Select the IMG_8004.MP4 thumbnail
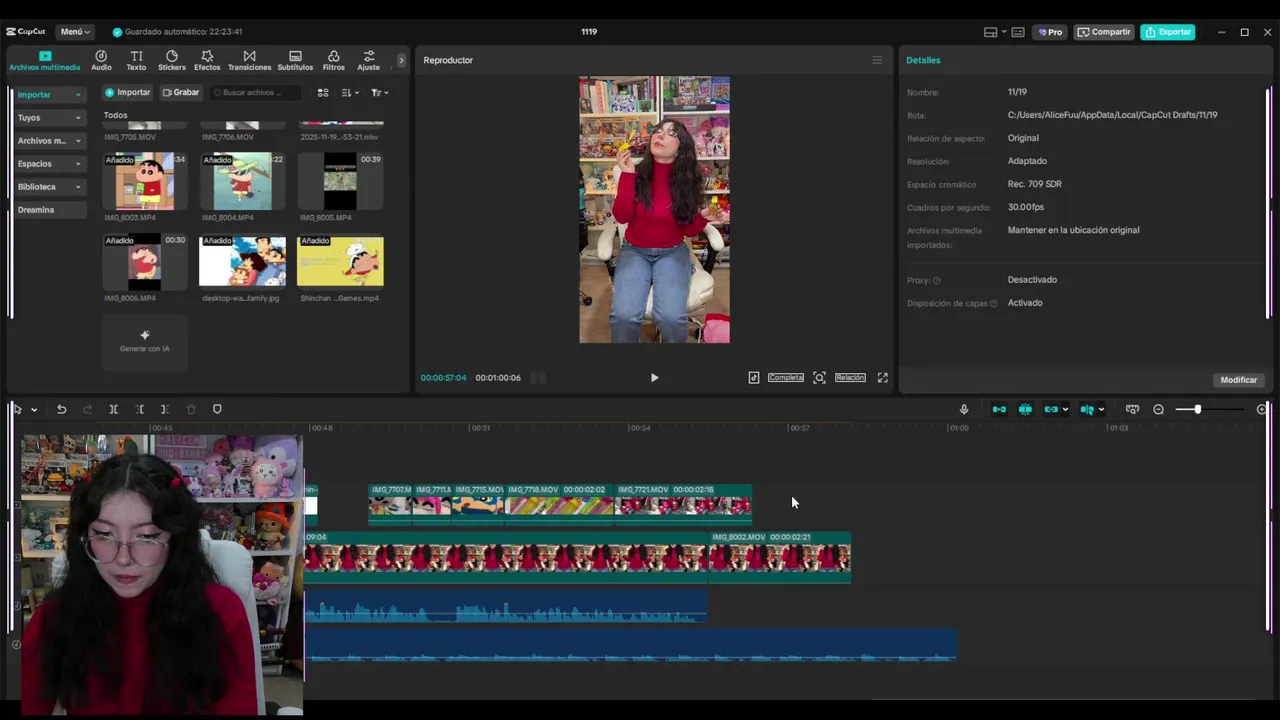1280x720 pixels. [242, 182]
